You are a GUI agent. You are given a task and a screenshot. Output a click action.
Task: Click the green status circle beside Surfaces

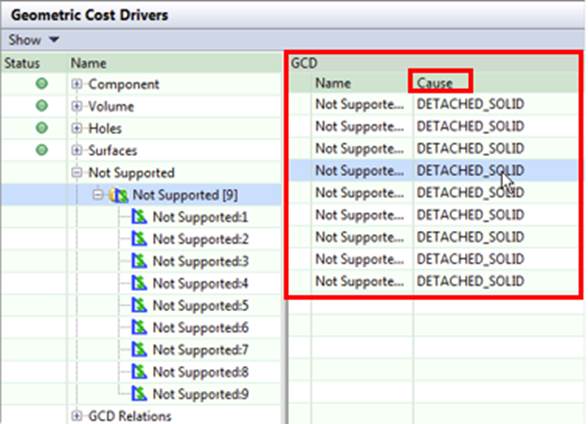tap(42, 150)
